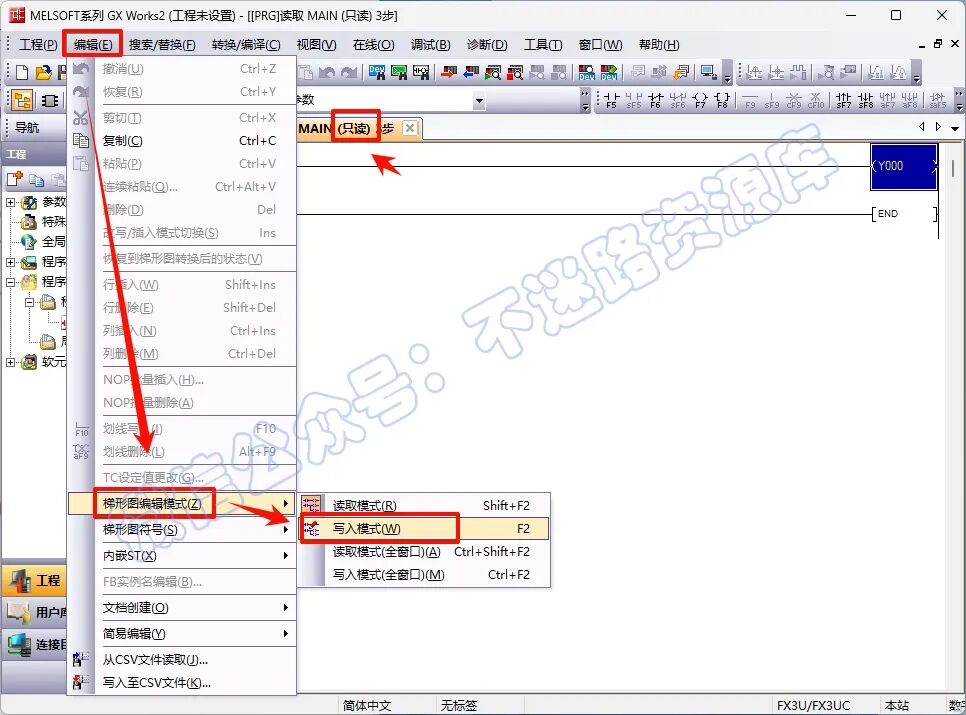The height and width of the screenshot is (715, 966).
Task: Click the F6 normally closed contact icon
Action: click(656, 100)
